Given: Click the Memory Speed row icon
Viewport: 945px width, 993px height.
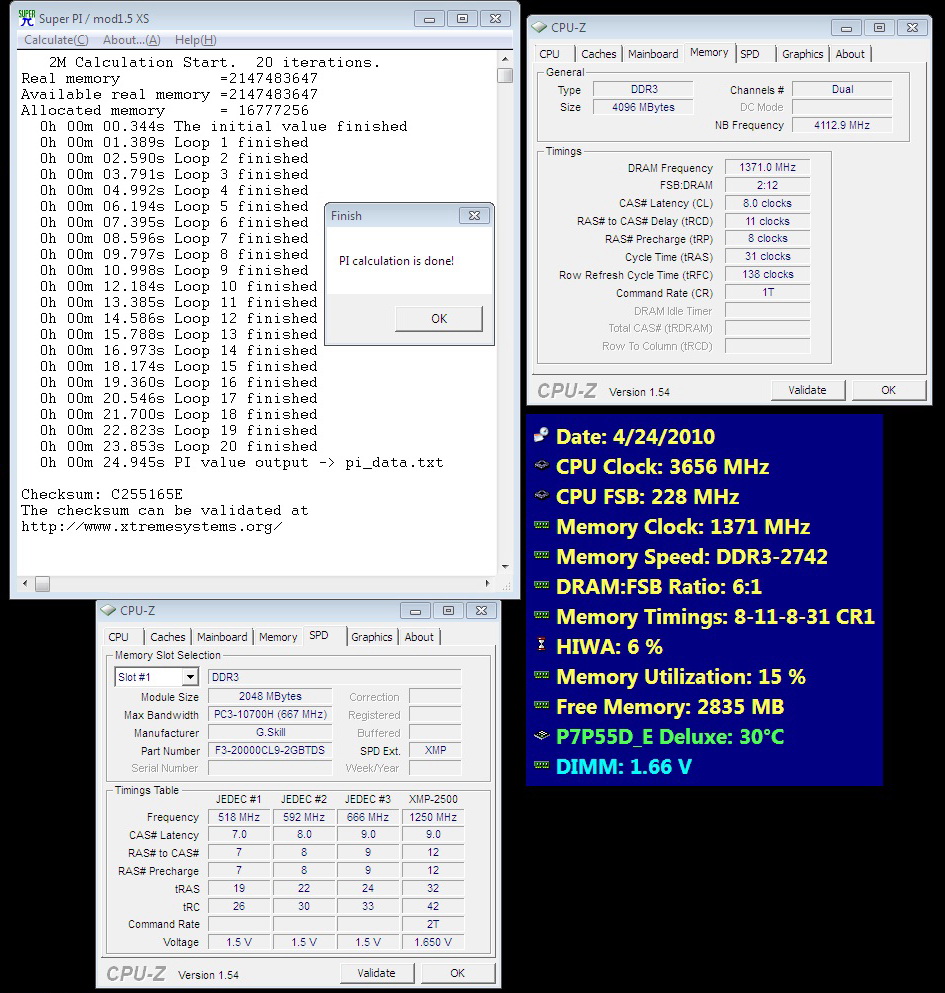Looking at the screenshot, I should point(541,555).
